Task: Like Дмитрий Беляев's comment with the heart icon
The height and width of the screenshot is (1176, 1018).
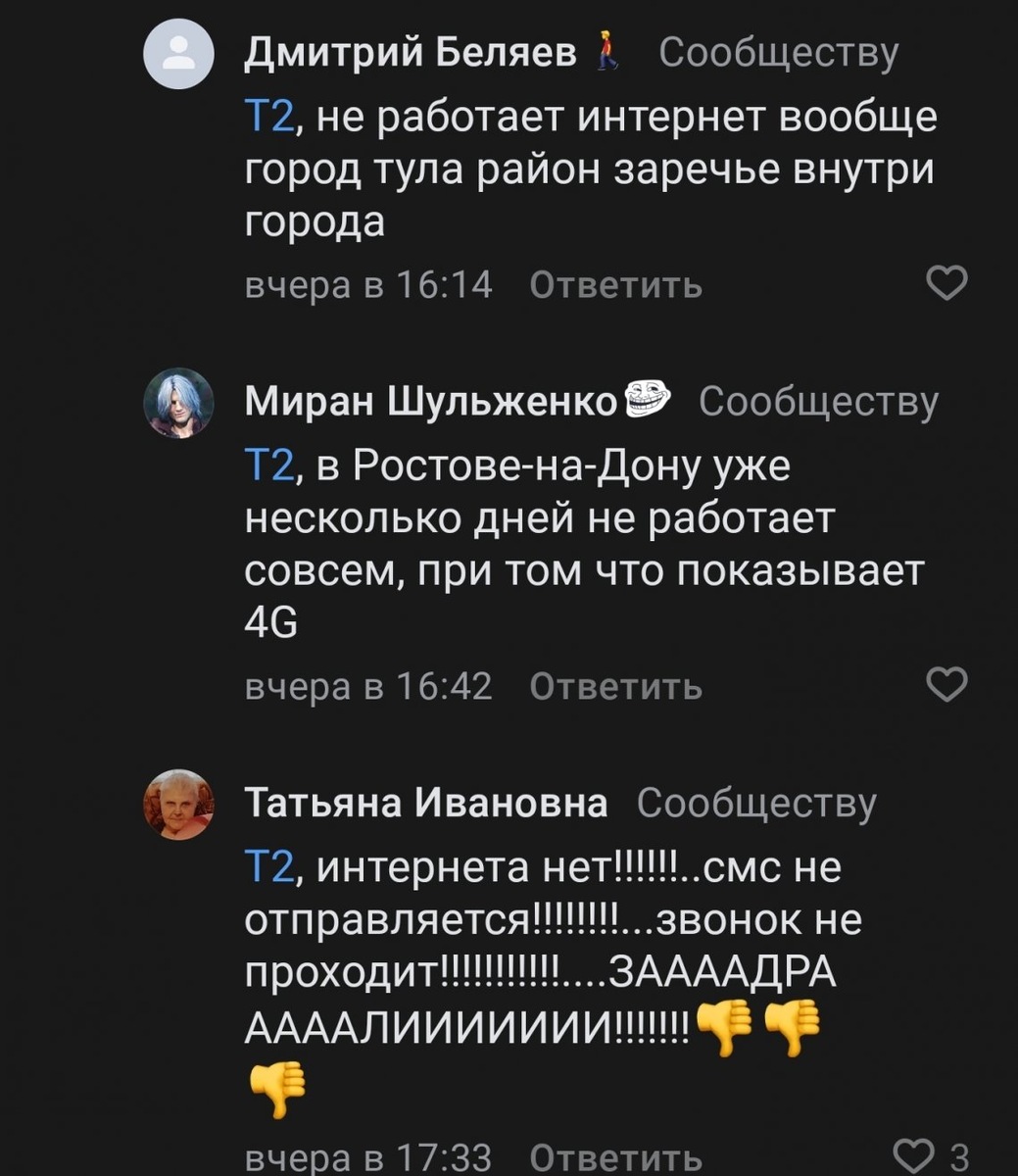Action: tap(945, 285)
